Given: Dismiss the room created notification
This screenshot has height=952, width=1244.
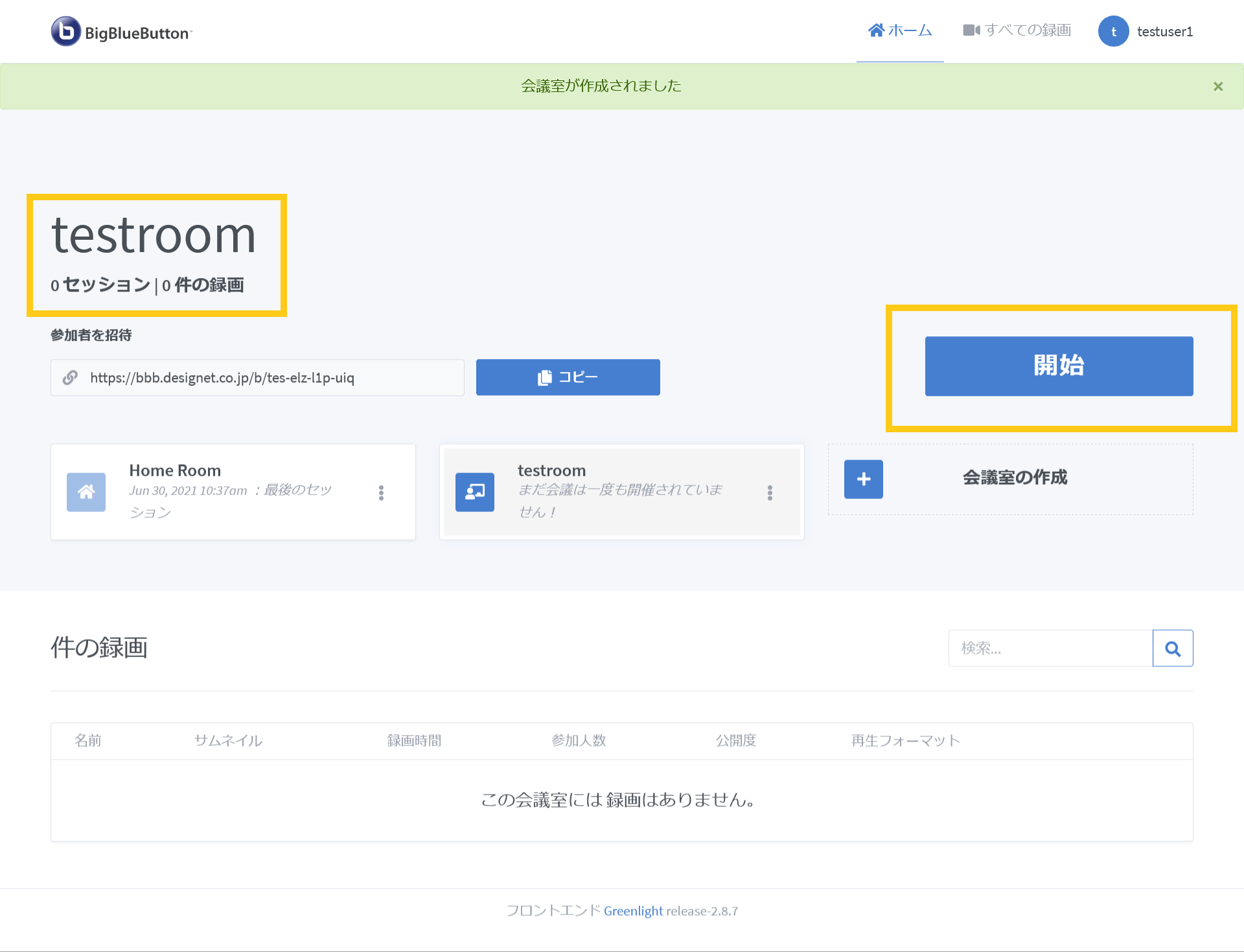Looking at the screenshot, I should (x=1218, y=86).
